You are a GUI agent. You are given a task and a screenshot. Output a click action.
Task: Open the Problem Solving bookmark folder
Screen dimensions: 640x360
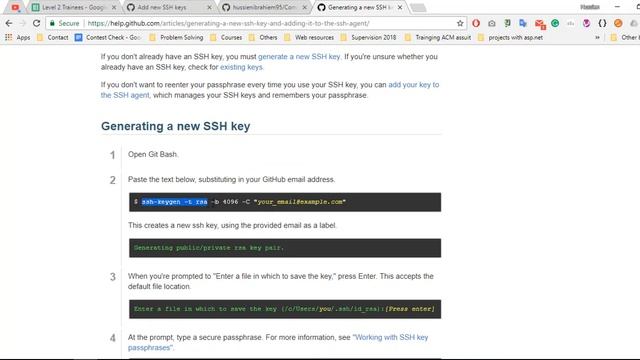point(176,38)
